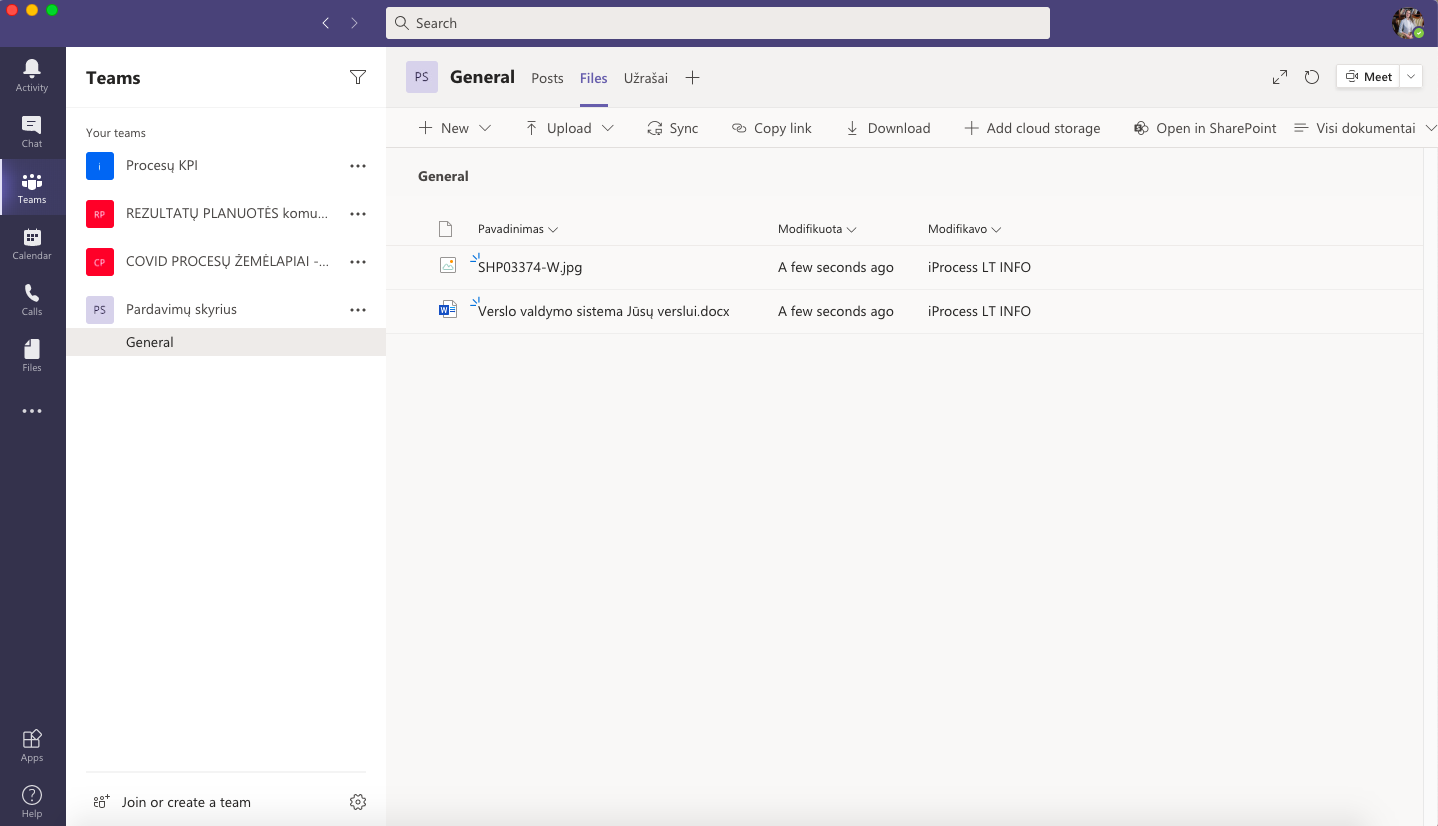This screenshot has height=826, width=1438.
Task: Click the file type column header icon
Action: (x=446, y=229)
